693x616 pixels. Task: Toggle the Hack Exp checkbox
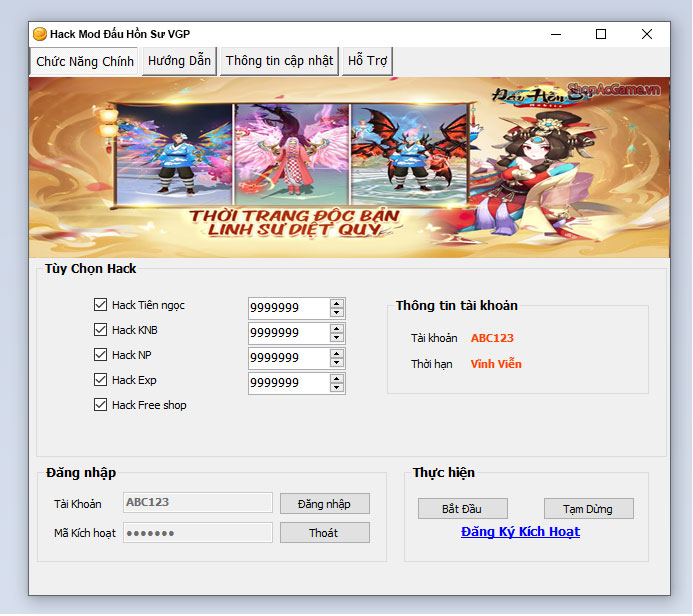[x=100, y=380]
